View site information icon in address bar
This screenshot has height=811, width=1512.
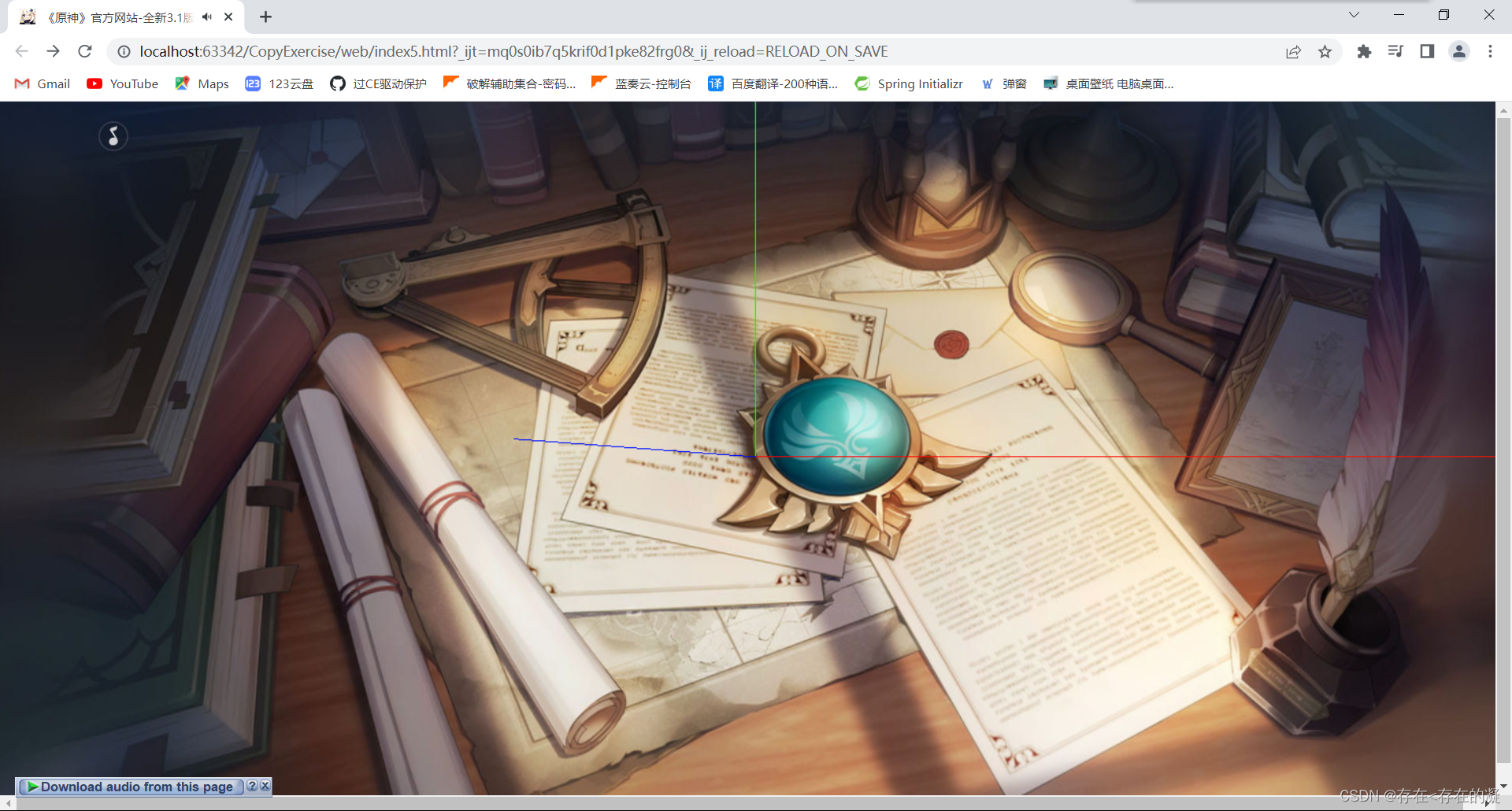124,51
